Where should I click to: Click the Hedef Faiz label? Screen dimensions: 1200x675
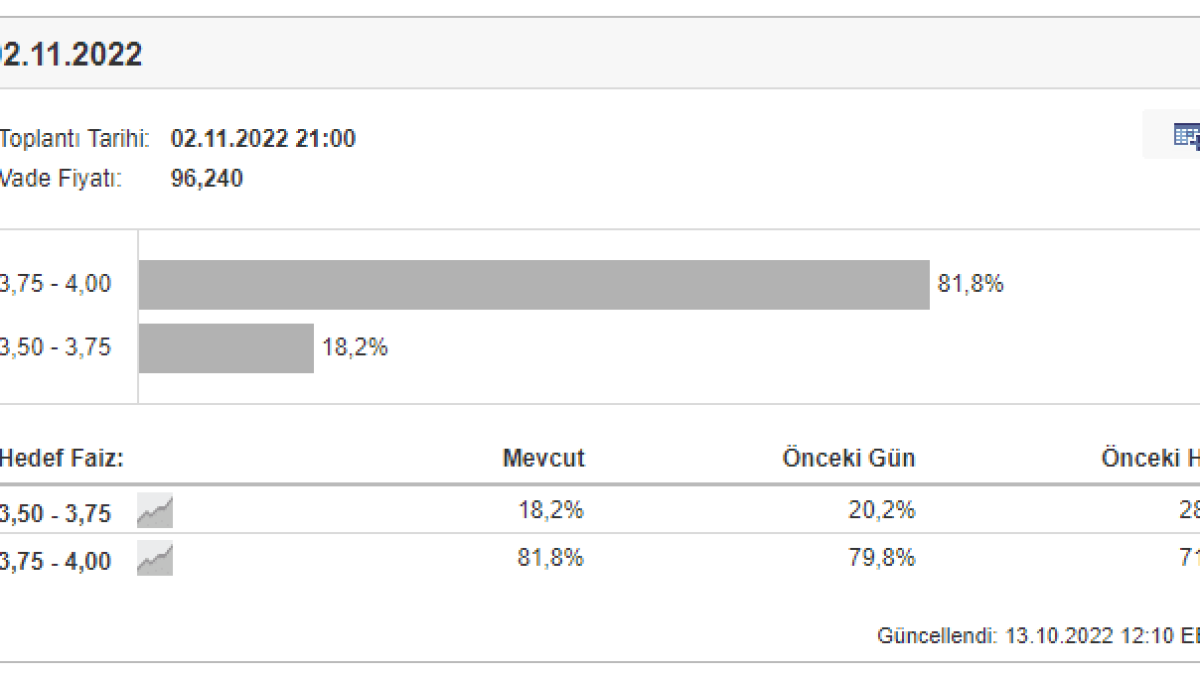coord(61,459)
